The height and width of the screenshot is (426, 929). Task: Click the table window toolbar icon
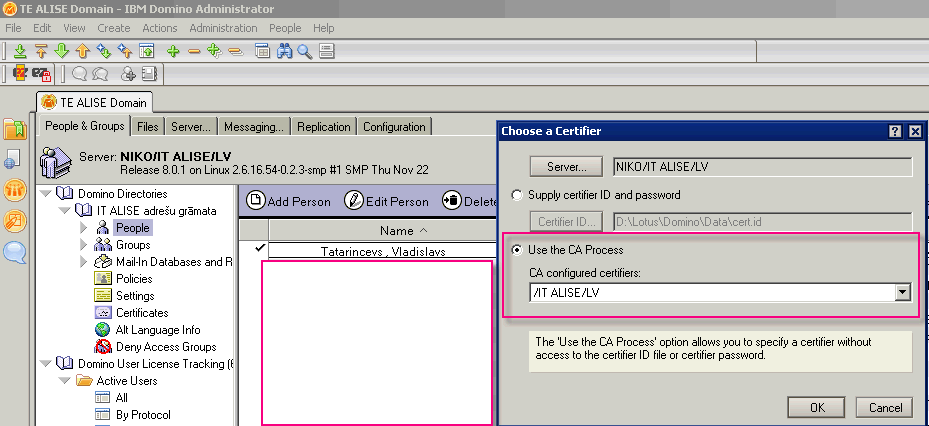[262, 51]
